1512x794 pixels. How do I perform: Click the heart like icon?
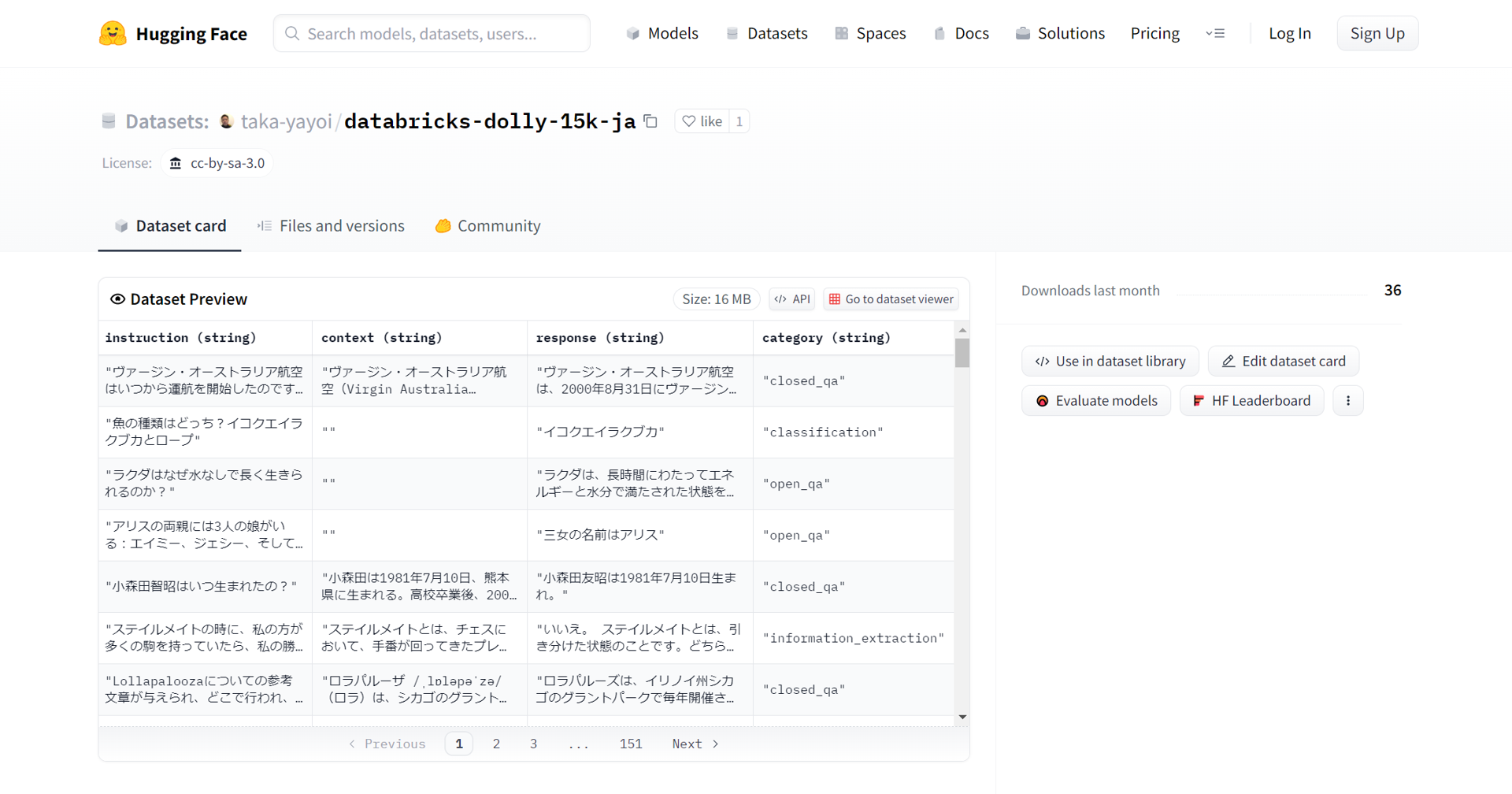tap(689, 121)
